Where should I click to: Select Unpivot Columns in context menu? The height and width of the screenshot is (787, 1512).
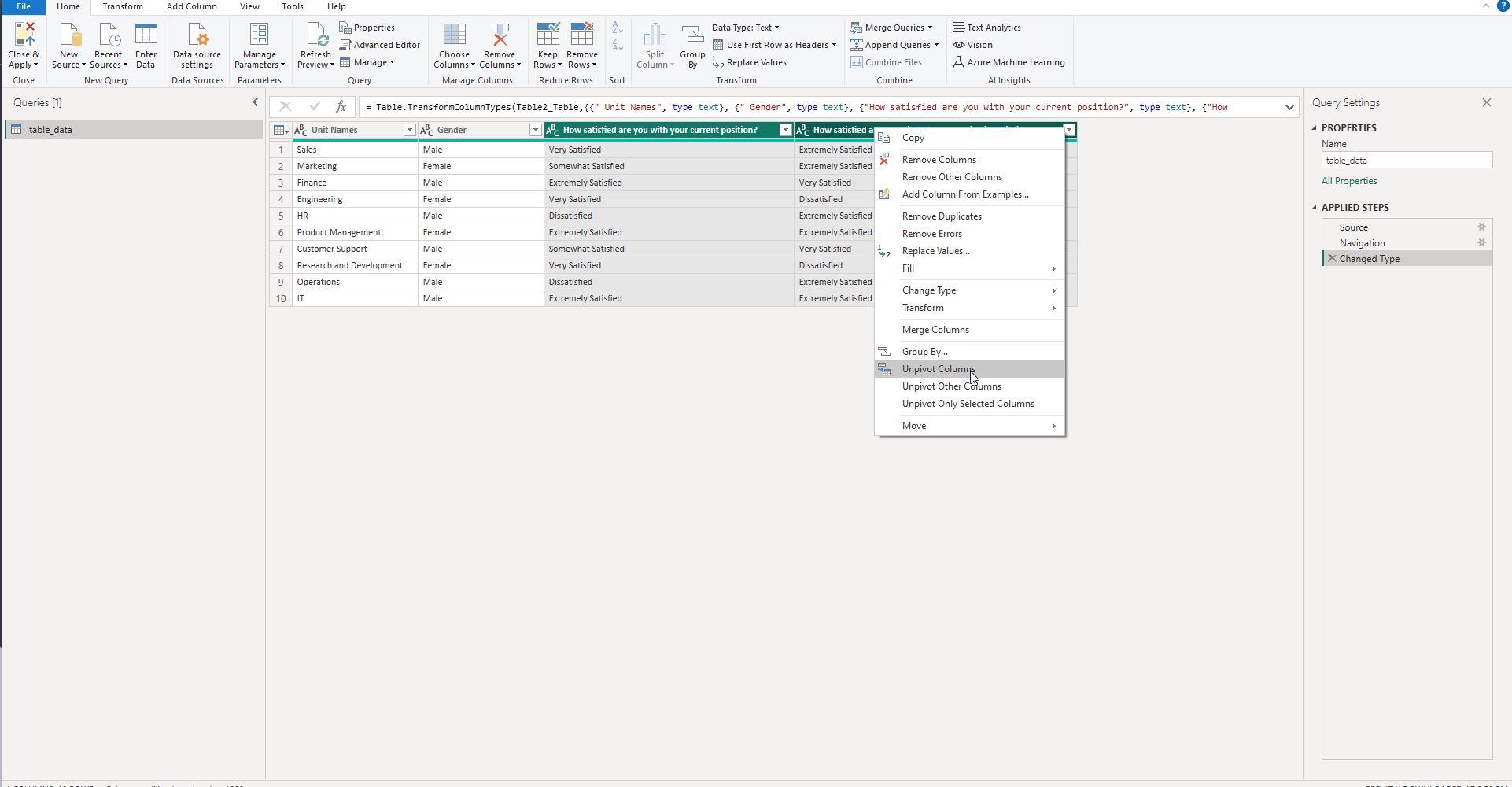(969, 369)
